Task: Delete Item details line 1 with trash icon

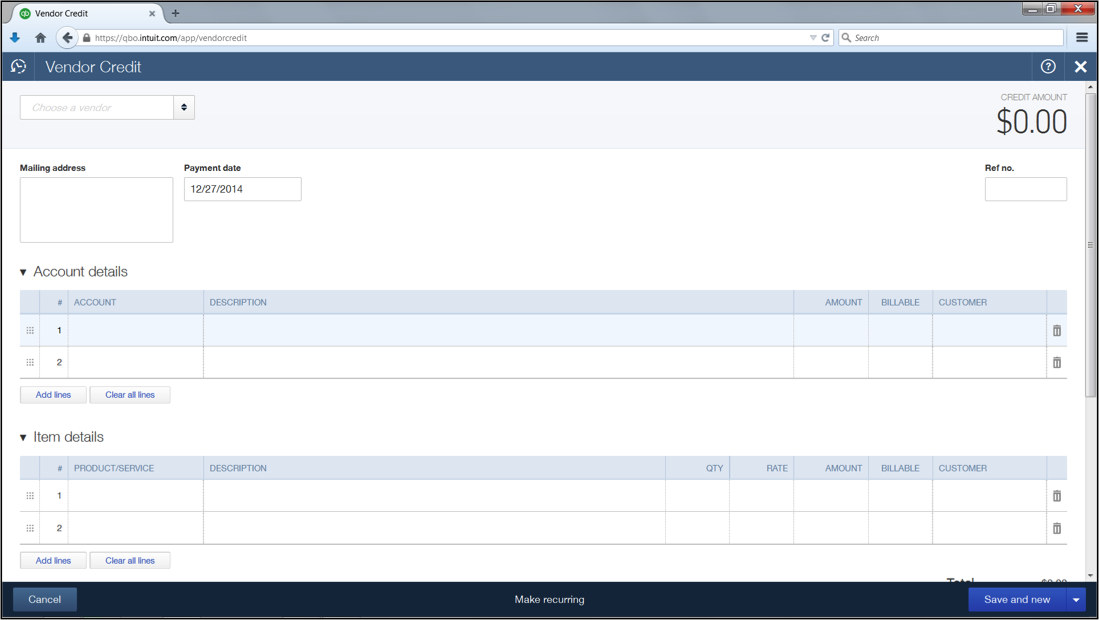Action: (x=1057, y=496)
